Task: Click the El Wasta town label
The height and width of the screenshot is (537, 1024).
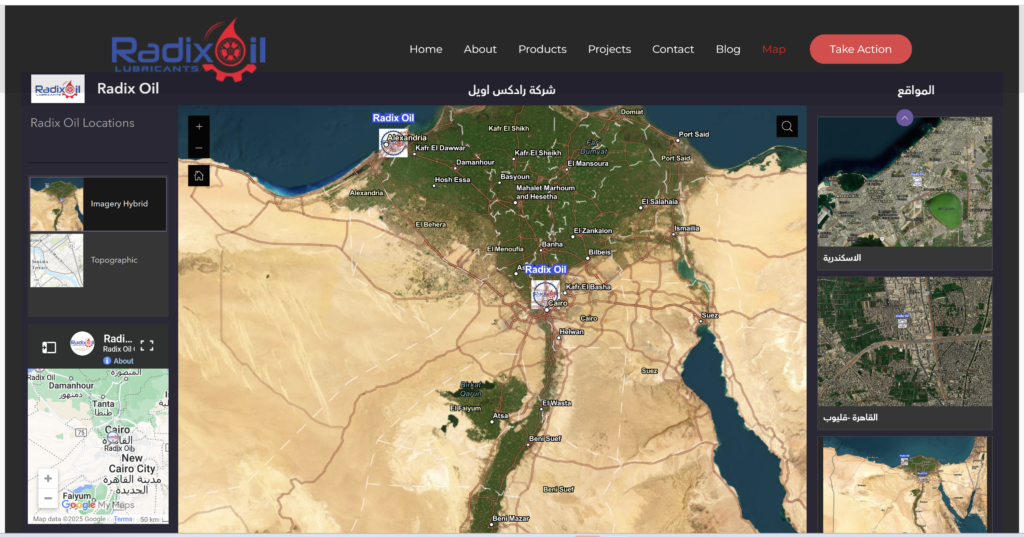Action: click(557, 403)
